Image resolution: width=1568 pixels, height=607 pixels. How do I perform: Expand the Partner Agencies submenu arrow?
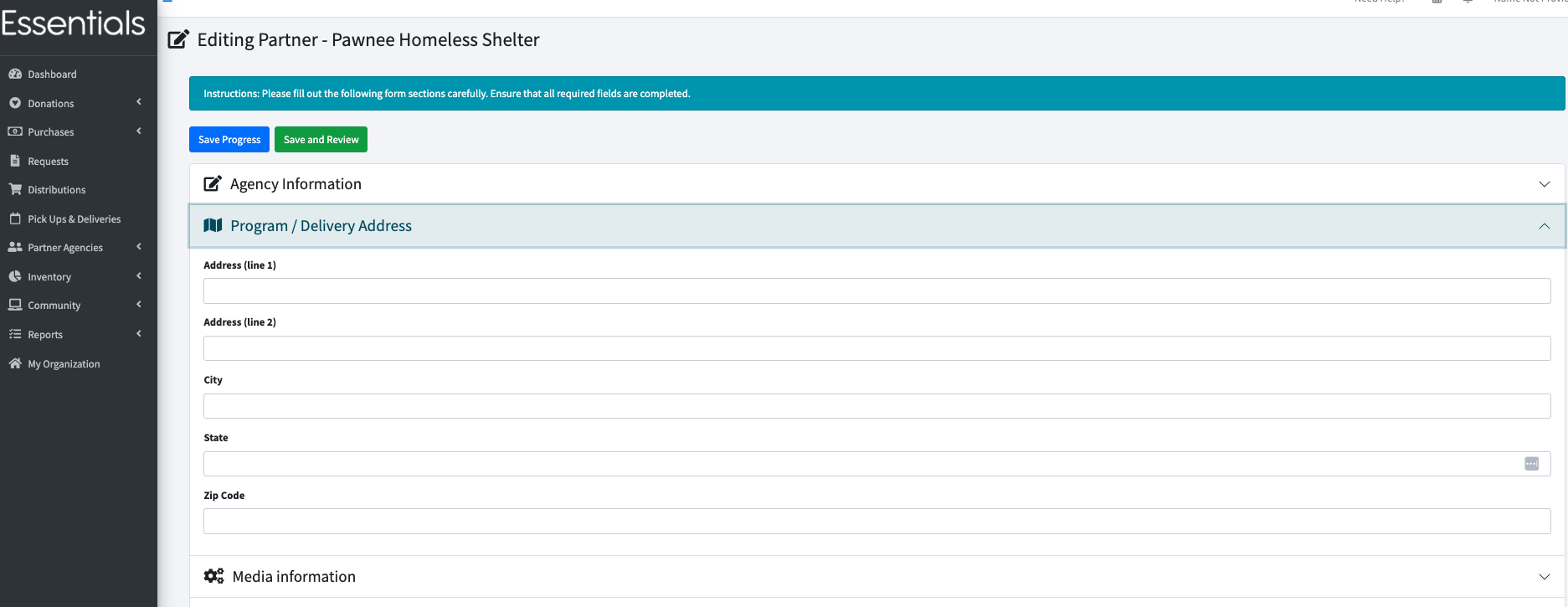coord(139,246)
